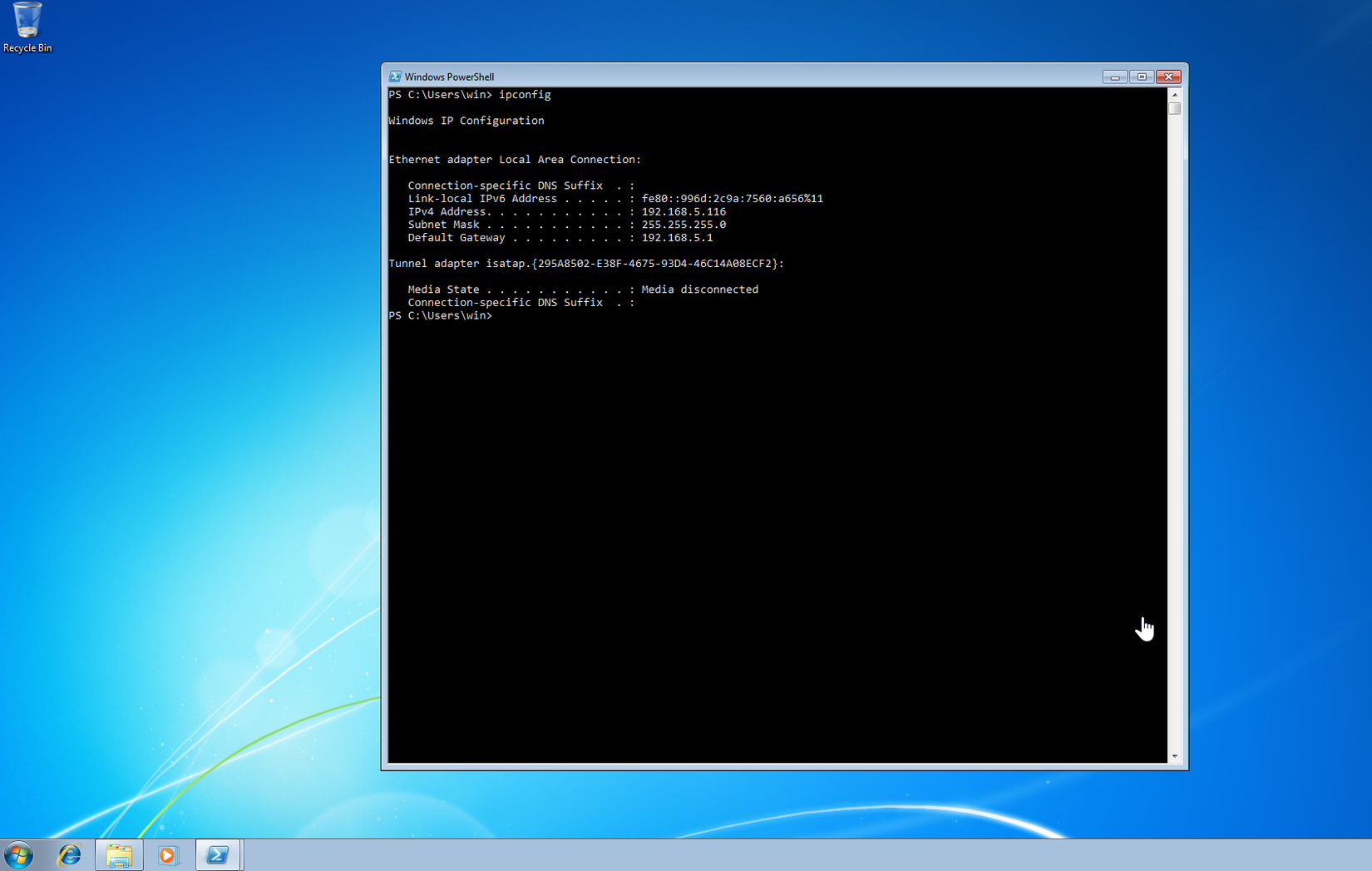
Task: Click the "Windows PowerShell" title bar text
Action: point(449,77)
